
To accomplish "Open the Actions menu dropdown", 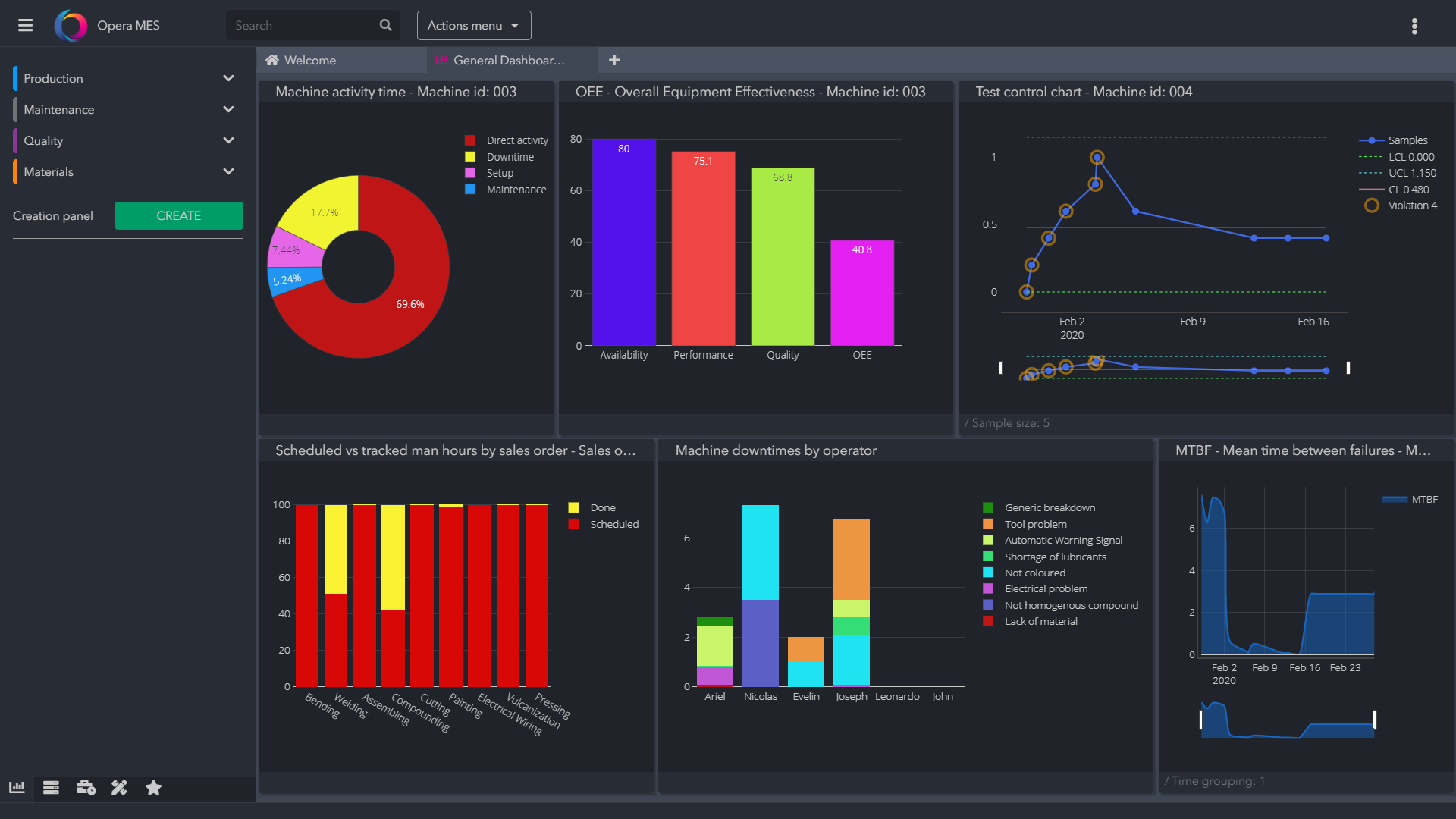I will coord(473,25).
